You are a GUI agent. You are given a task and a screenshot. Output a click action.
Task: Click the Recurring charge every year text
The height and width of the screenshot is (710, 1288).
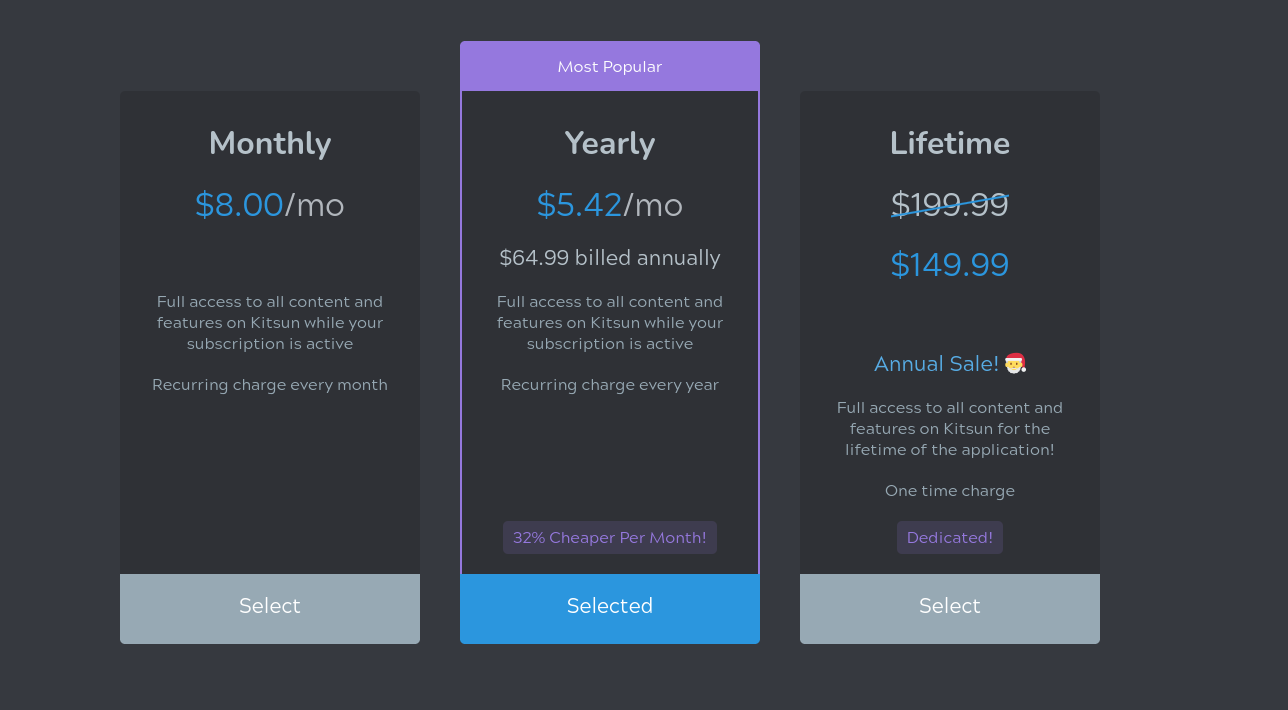tap(610, 385)
